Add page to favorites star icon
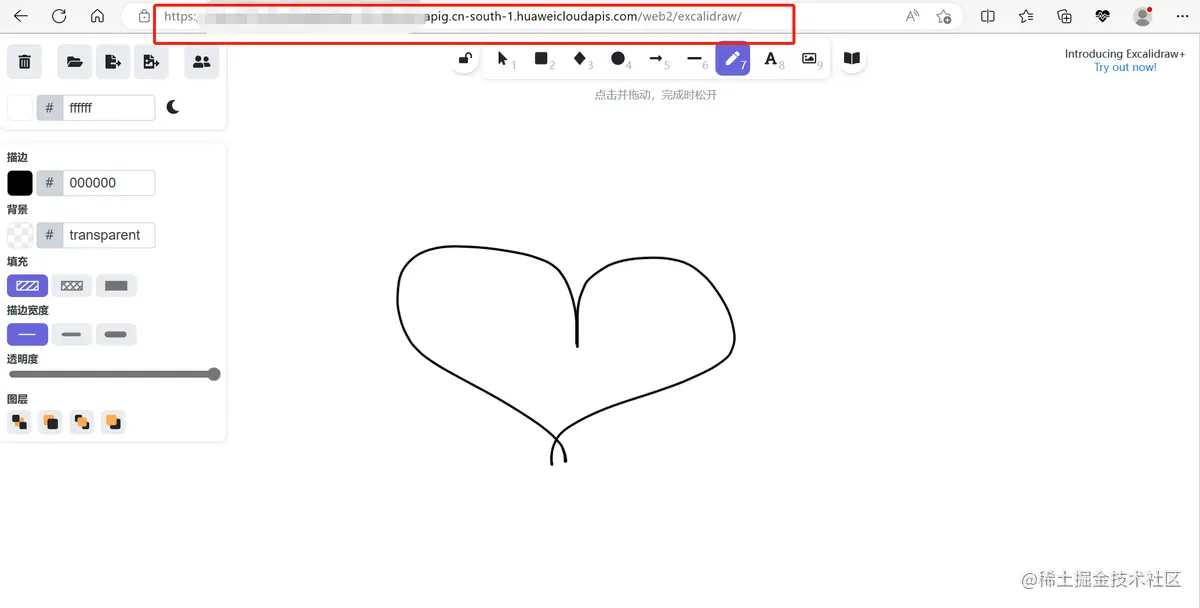Image resolution: width=1200 pixels, height=608 pixels. (943, 16)
